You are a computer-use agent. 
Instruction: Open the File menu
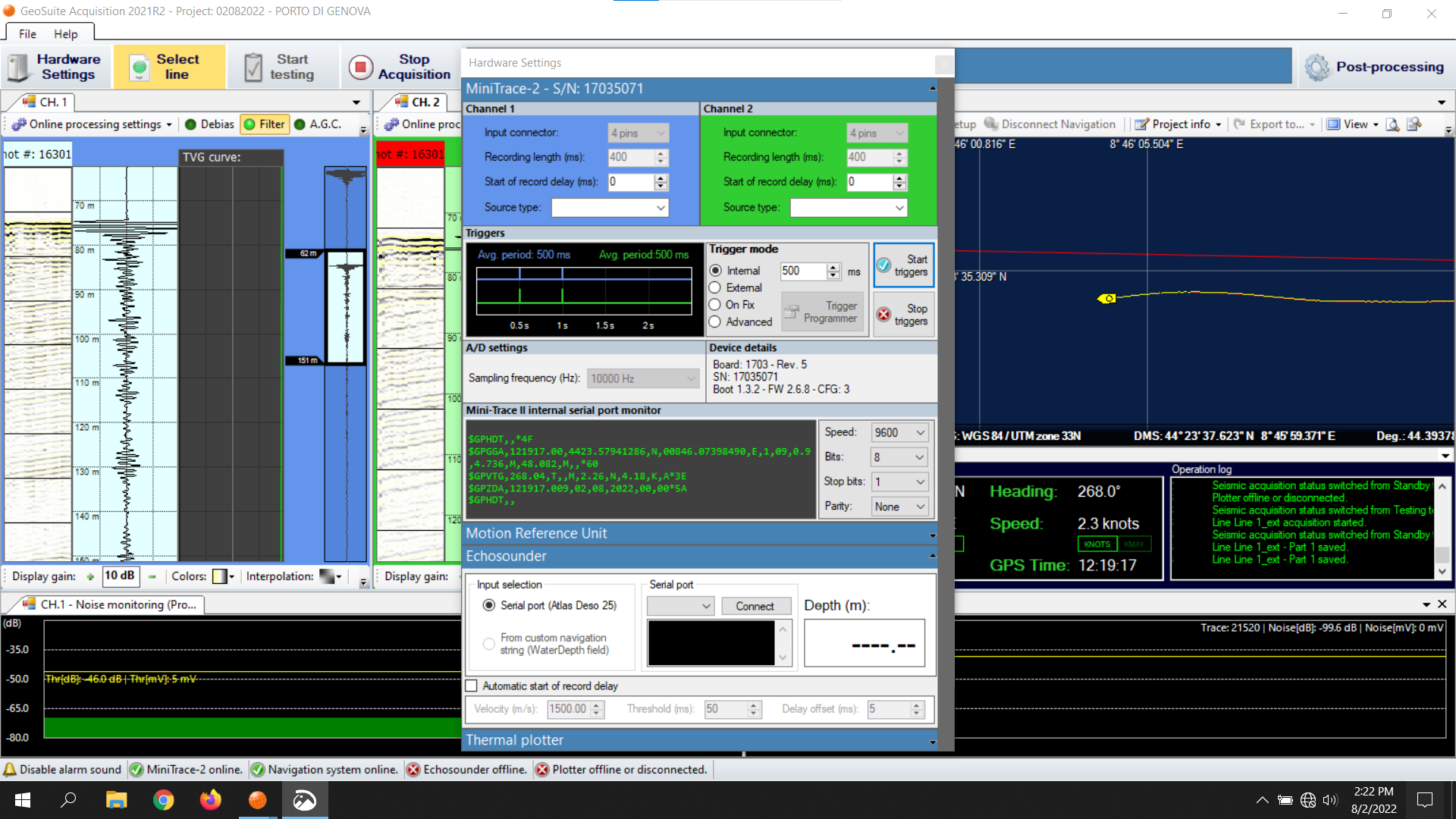coord(27,34)
